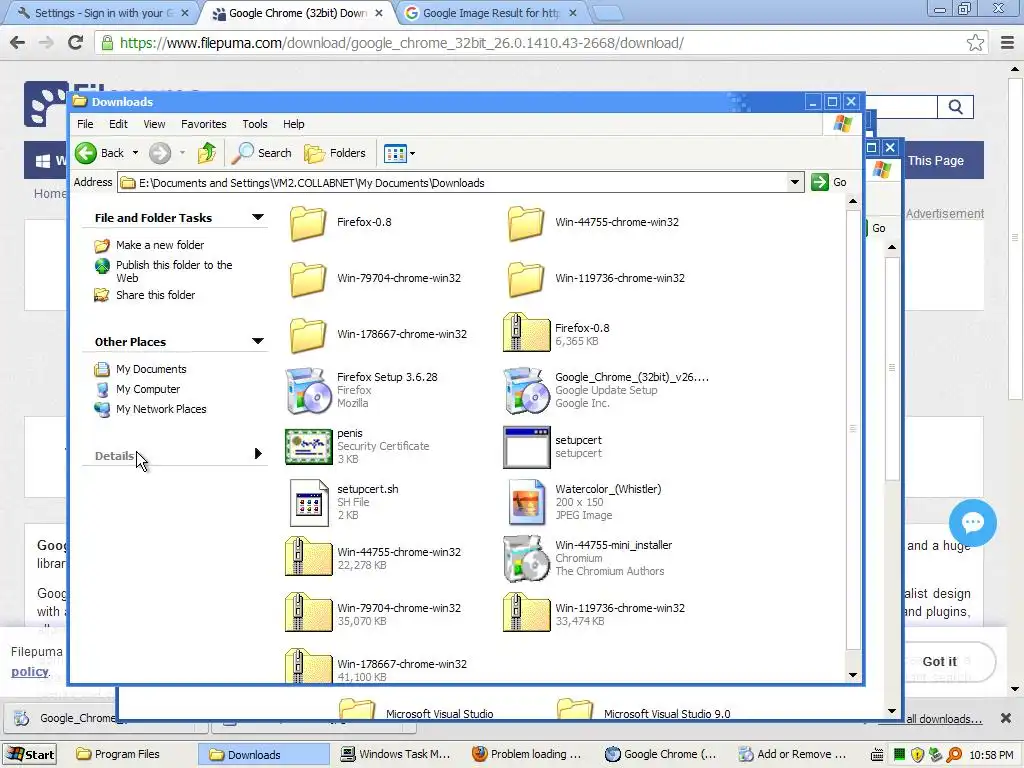Viewport: 1024px width, 768px height.
Task: Select the setupcert.sh file icon
Action: [x=308, y=503]
